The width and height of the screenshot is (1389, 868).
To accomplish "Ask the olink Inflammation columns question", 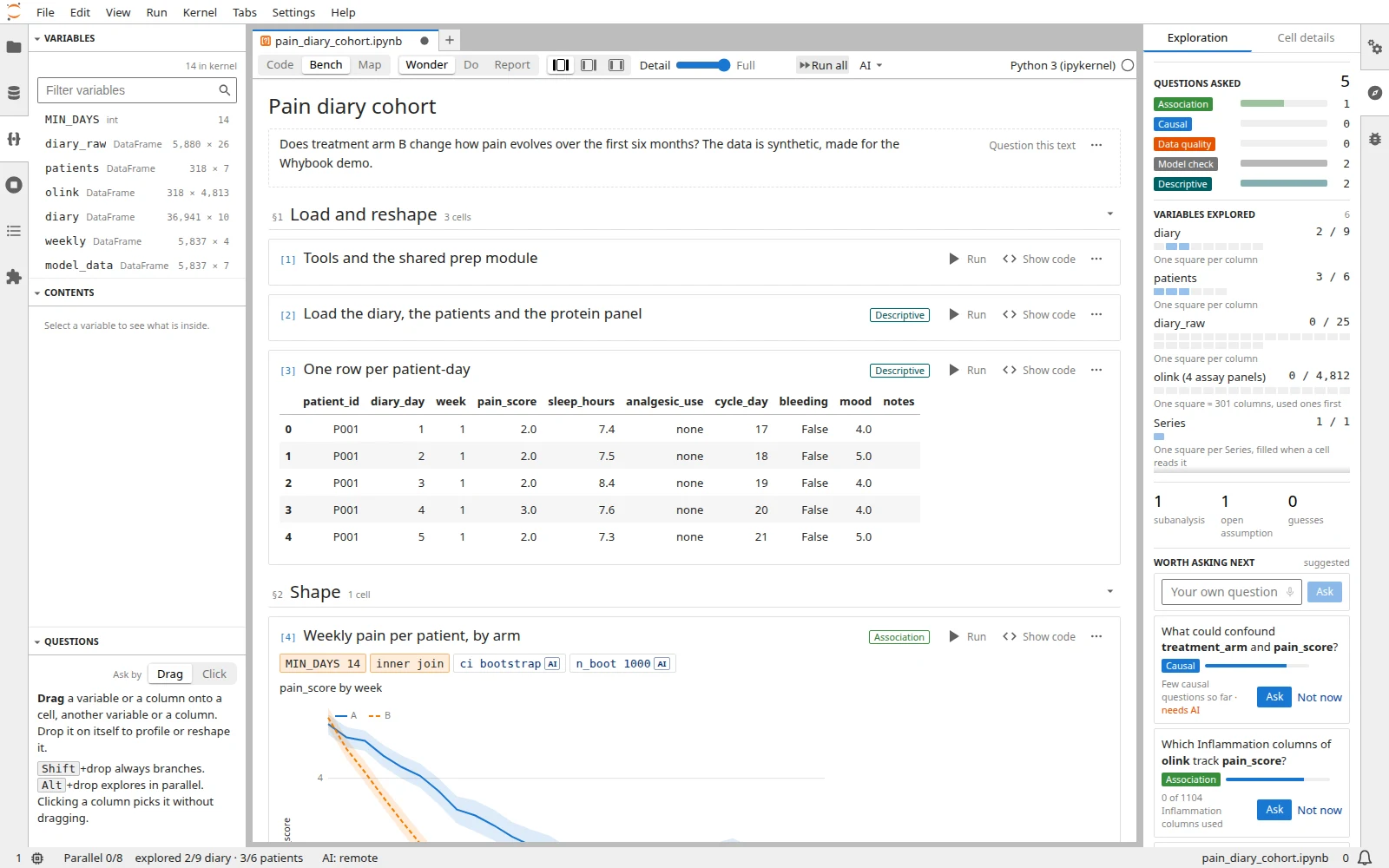I will pos(1274,810).
